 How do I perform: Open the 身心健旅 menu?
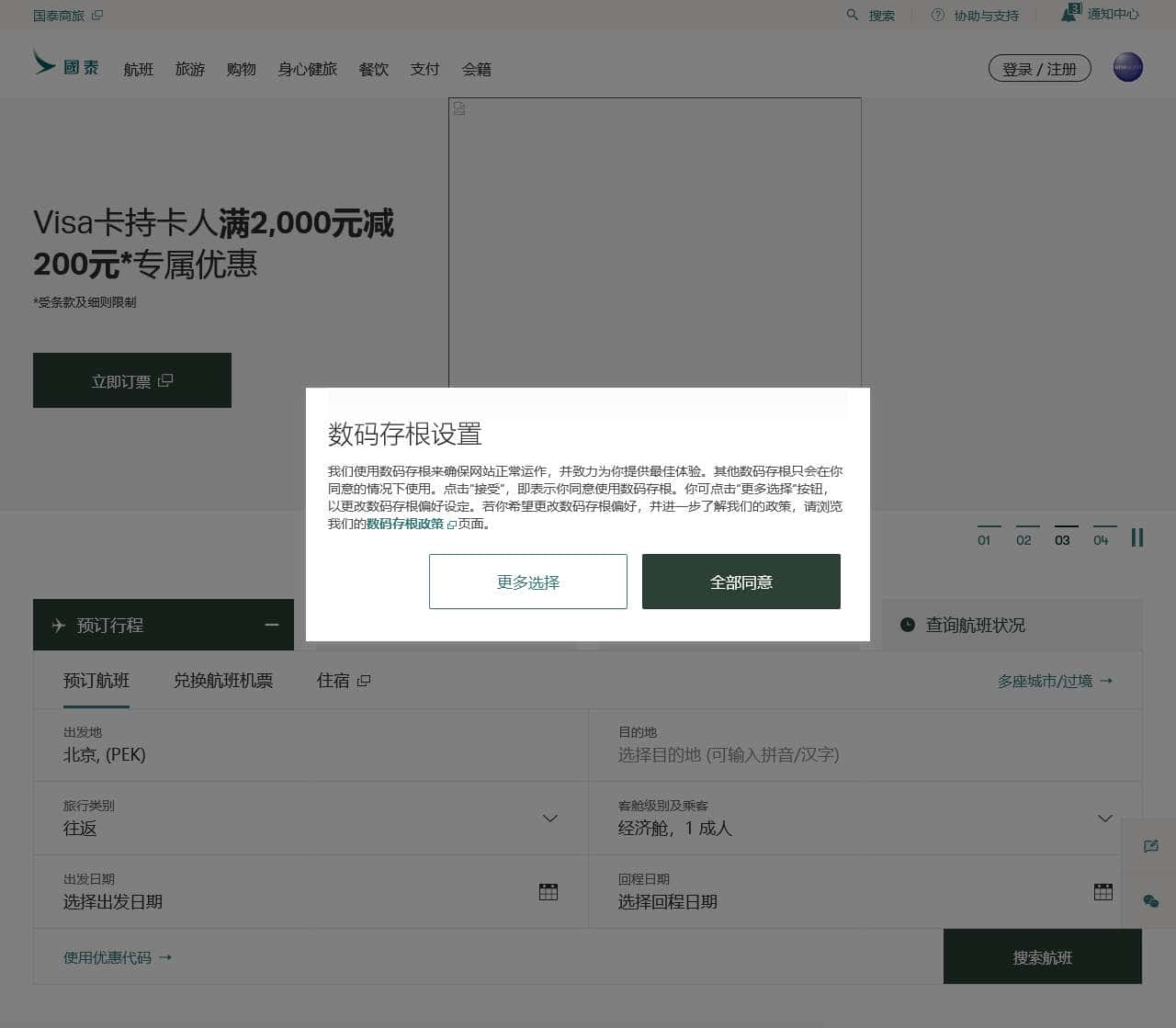point(308,69)
